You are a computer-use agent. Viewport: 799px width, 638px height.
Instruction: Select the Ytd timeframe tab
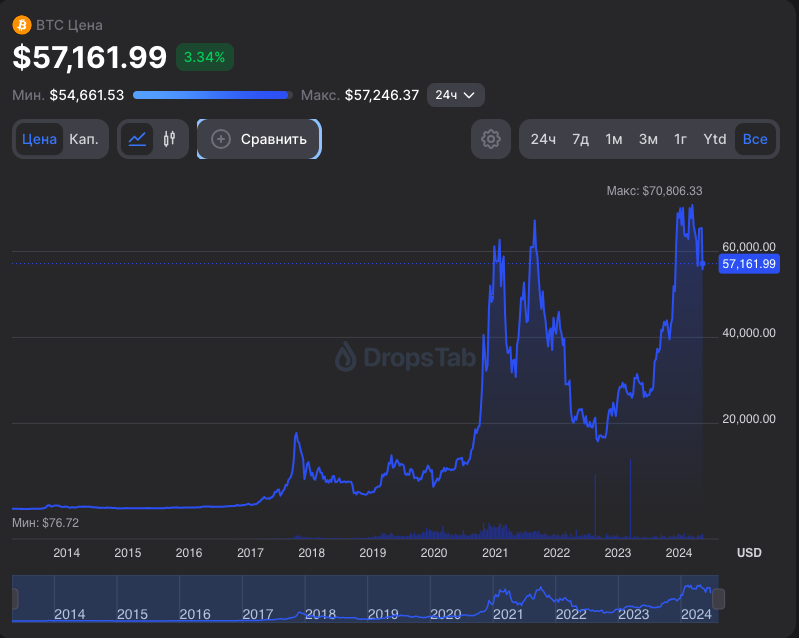click(714, 139)
